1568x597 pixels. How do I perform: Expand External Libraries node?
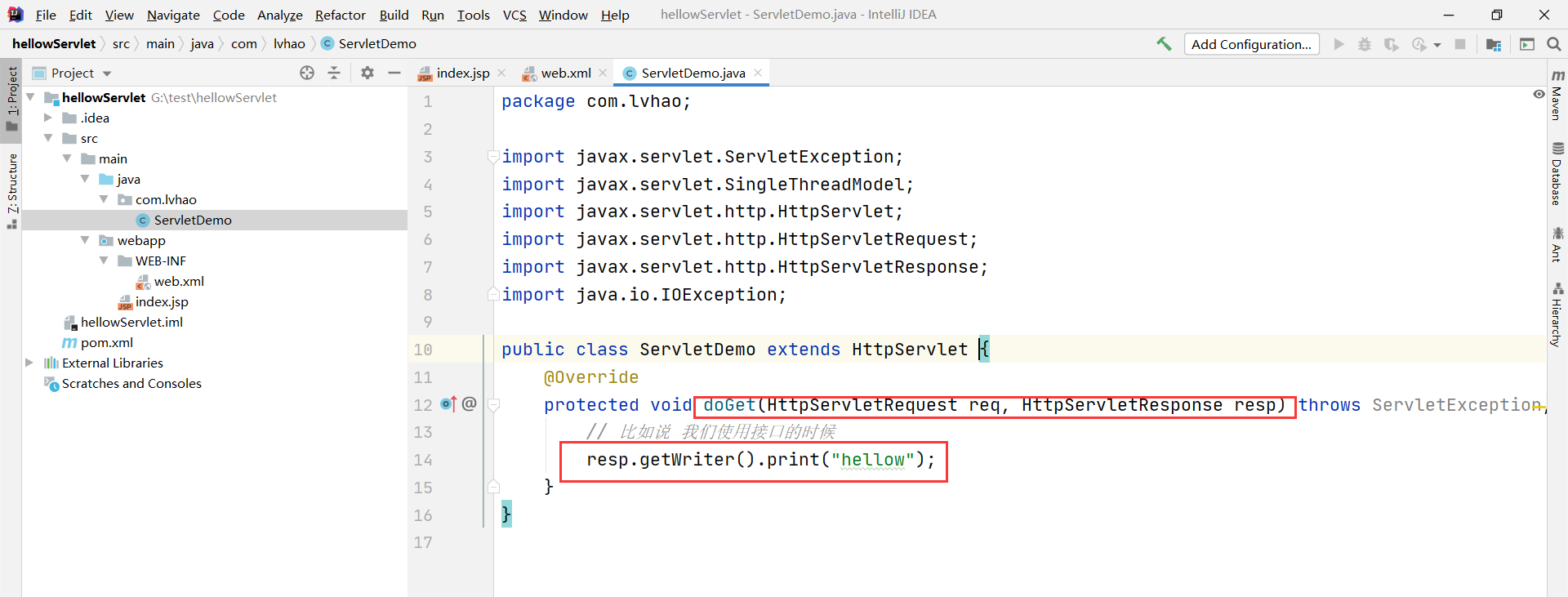(29, 363)
